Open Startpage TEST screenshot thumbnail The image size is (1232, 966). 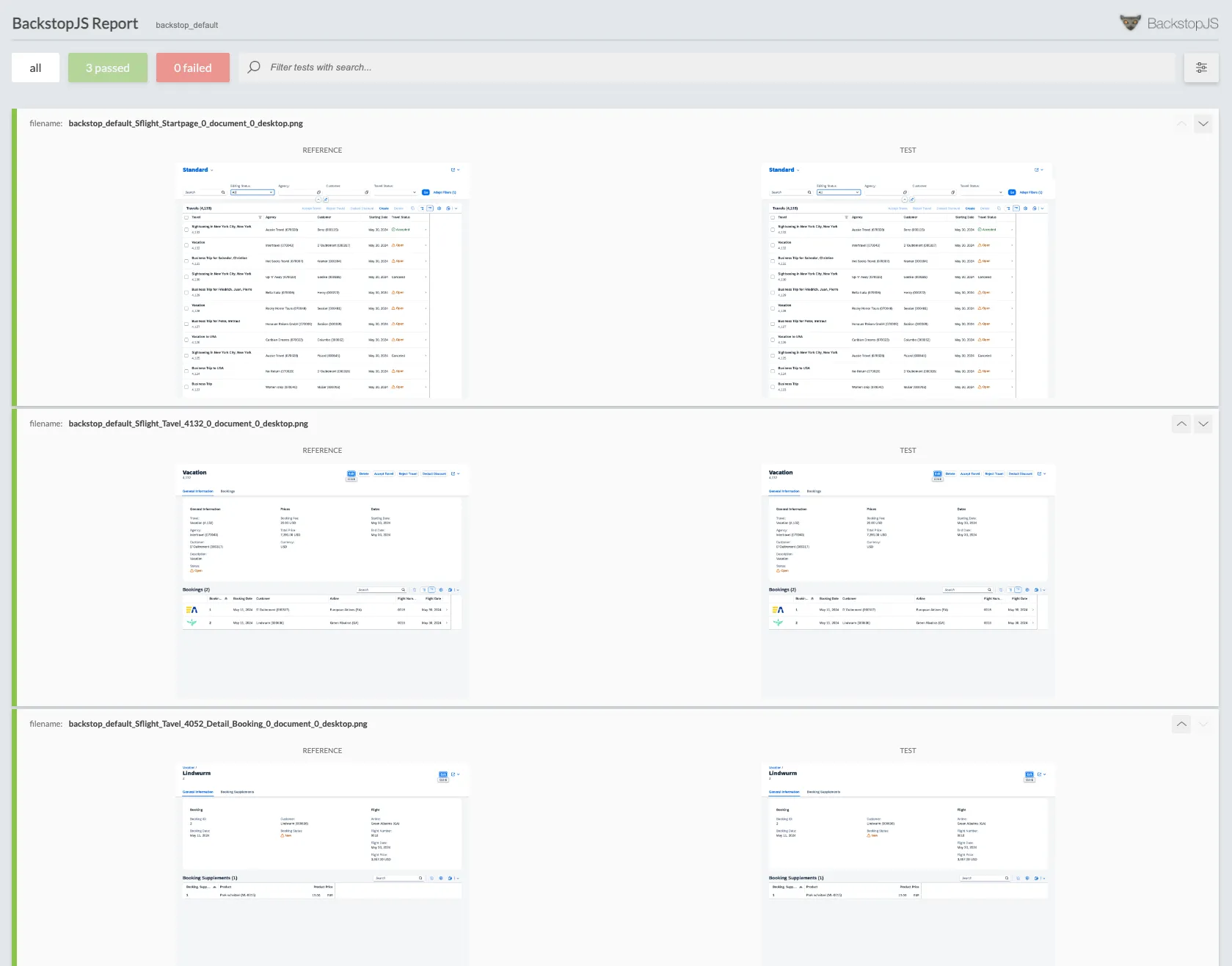click(908, 280)
